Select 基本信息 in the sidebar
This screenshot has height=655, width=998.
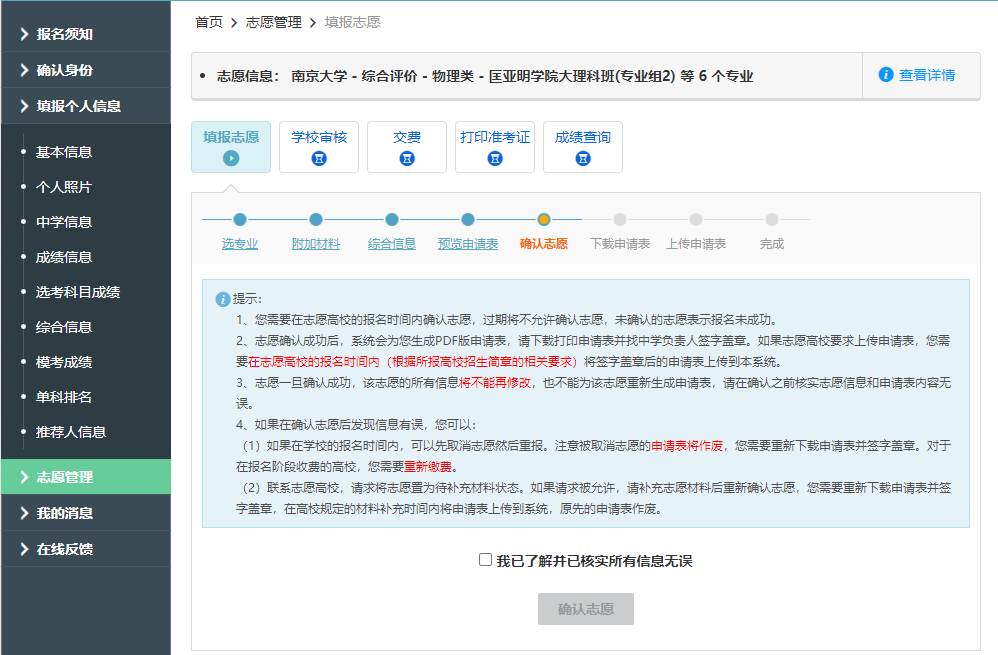(64, 152)
